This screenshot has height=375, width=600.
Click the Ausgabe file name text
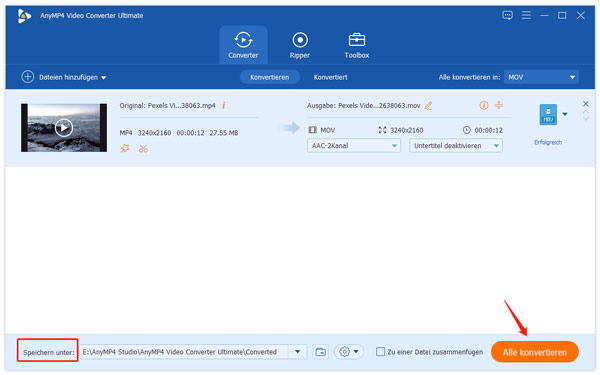pos(364,106)
